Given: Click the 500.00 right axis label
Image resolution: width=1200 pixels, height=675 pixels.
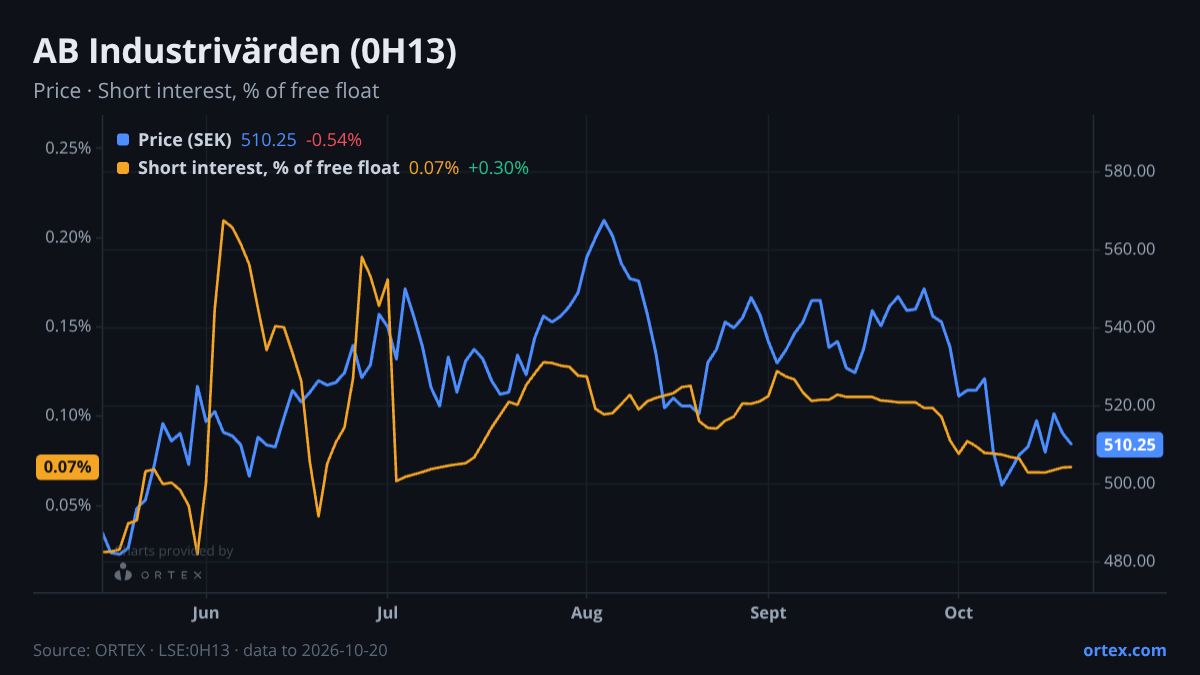Looking at the screenshot, I should (x=1132, y=483).
